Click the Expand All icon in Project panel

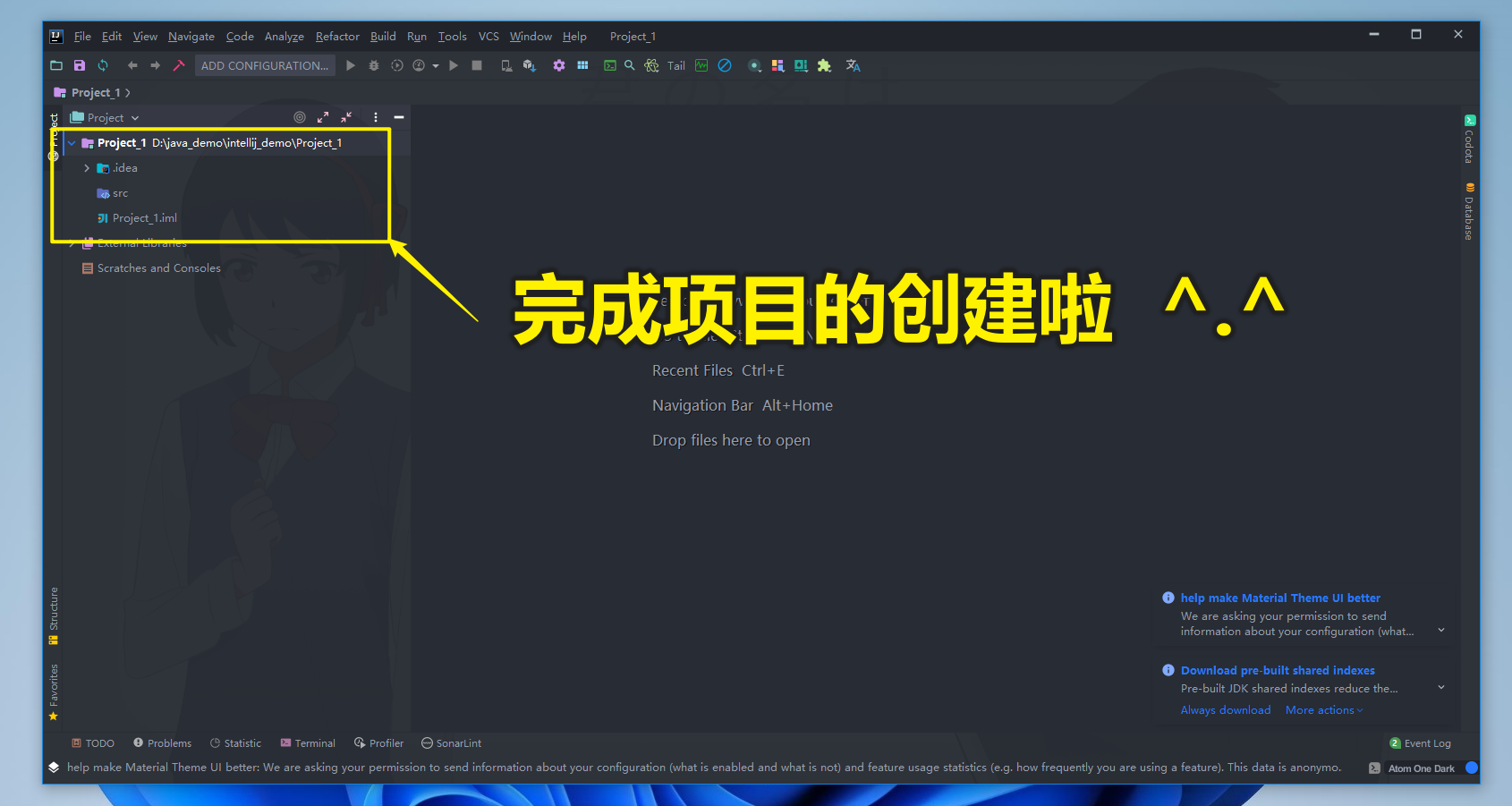(x=323, y=117)
